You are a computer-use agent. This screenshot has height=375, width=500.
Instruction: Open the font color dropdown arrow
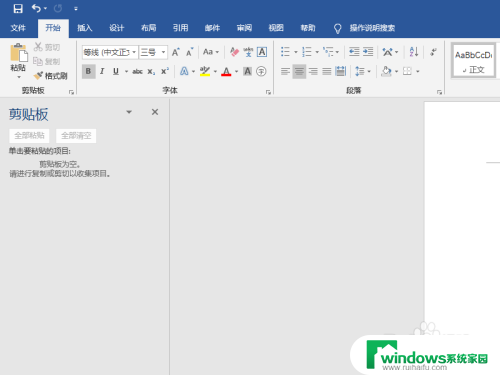point(237,71)
